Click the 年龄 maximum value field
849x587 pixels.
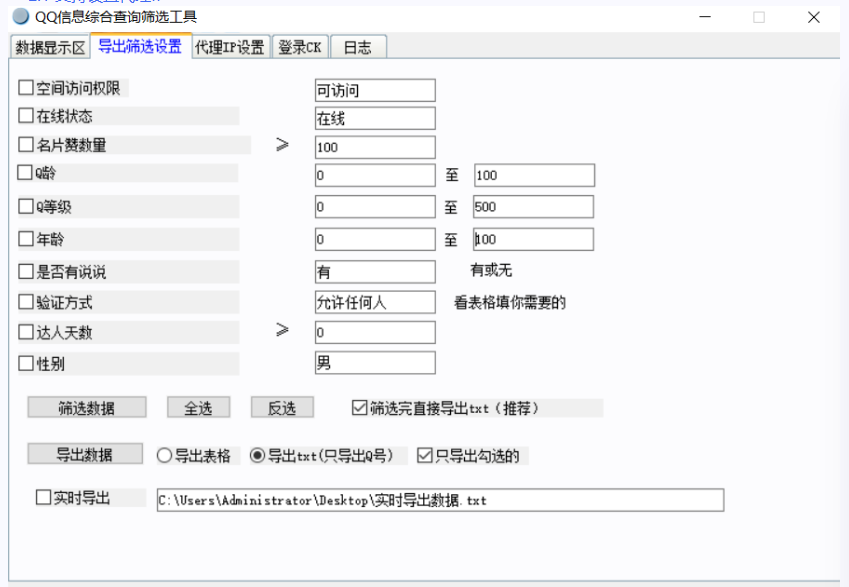pyautogui.click(x=533, y=239)
